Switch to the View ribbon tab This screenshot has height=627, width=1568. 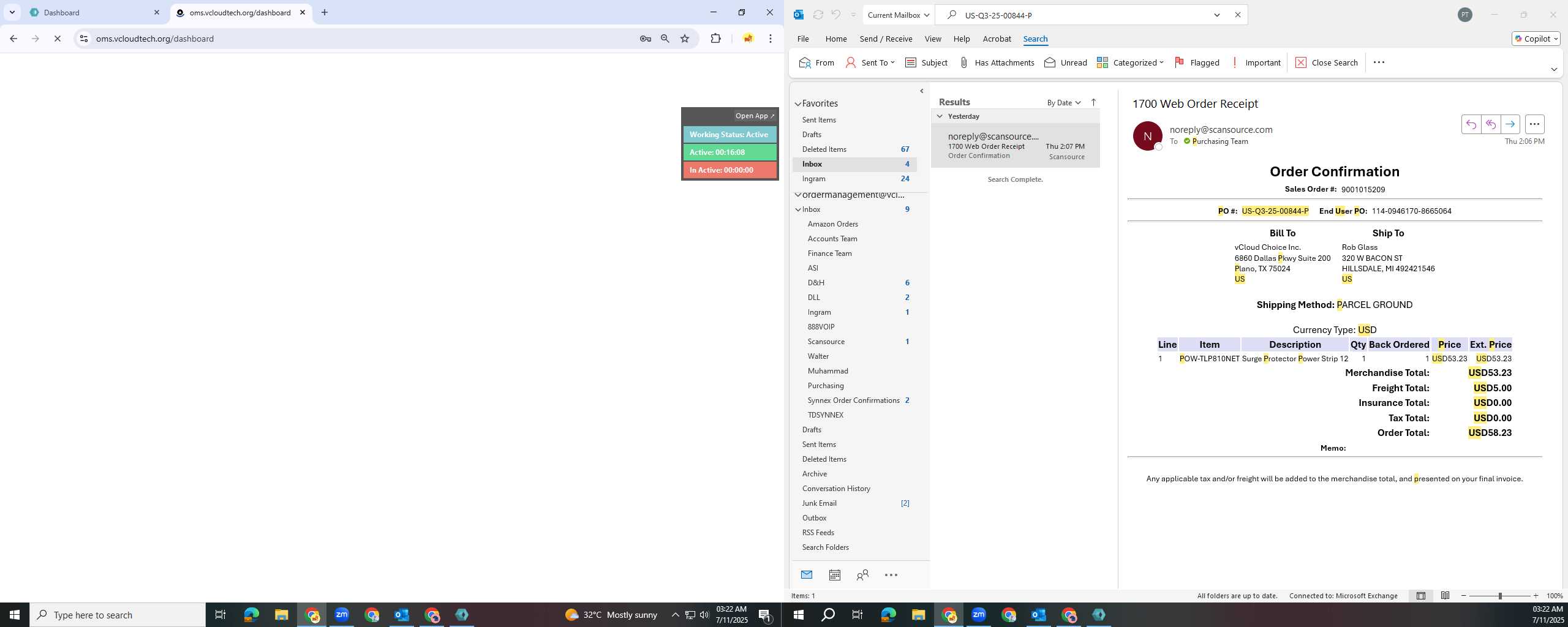click(x=932, y=39)
